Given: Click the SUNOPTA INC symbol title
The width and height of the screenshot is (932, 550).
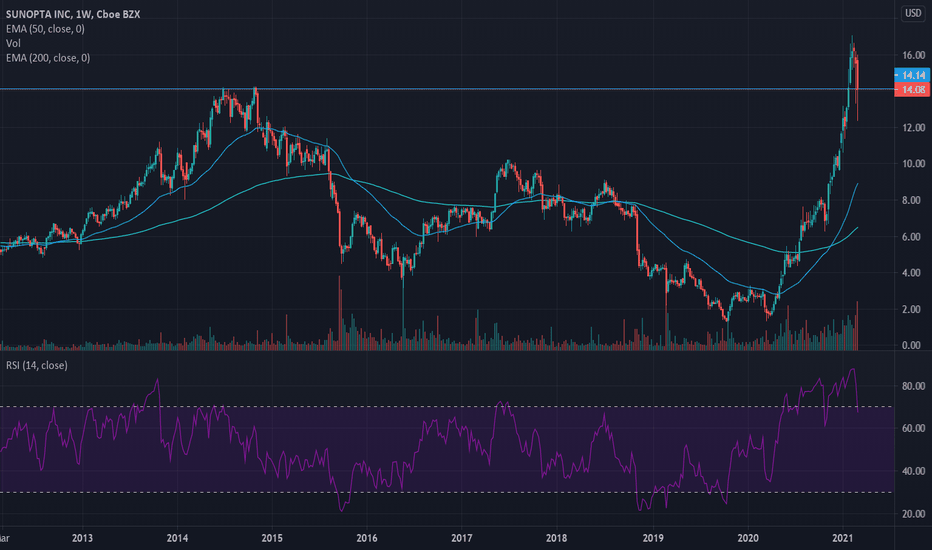Looking at the screenshot, I should [x=73, y=14].
